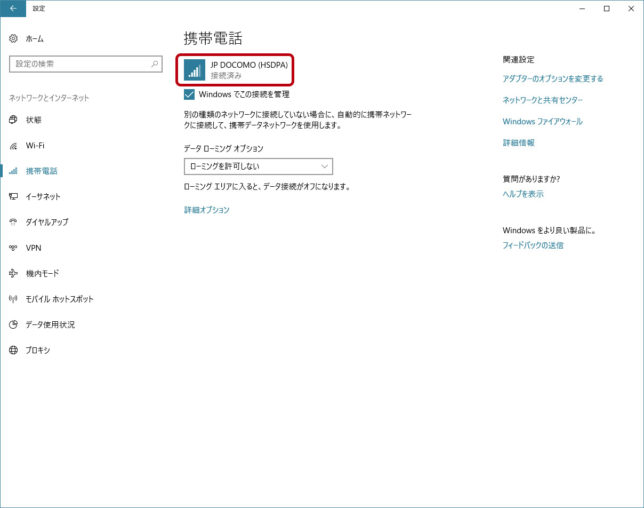Image resolution: width=644 pixels, height=508 pixels.
Task: Maximize the 設定 window
Action: pyautogui.click(x=607, y=8)
